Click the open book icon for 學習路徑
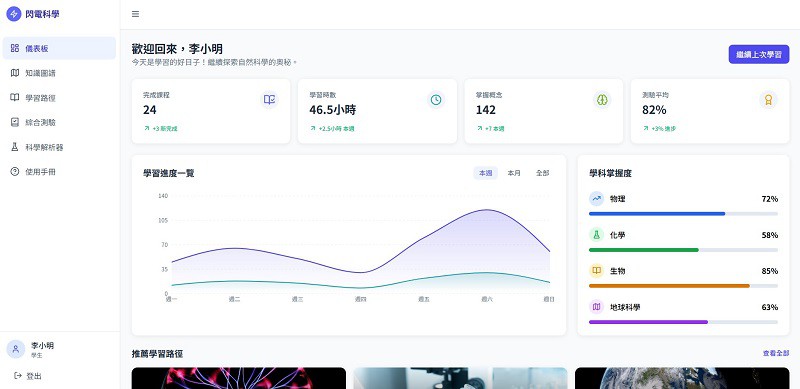The height and width of the screenshot is (389, 800). (x=15, y=98)
